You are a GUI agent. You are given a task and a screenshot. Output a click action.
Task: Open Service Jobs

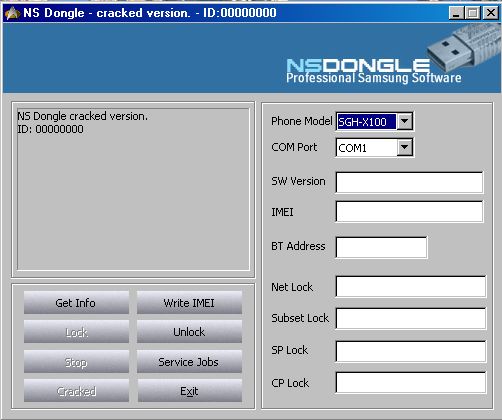click(189, 361)
